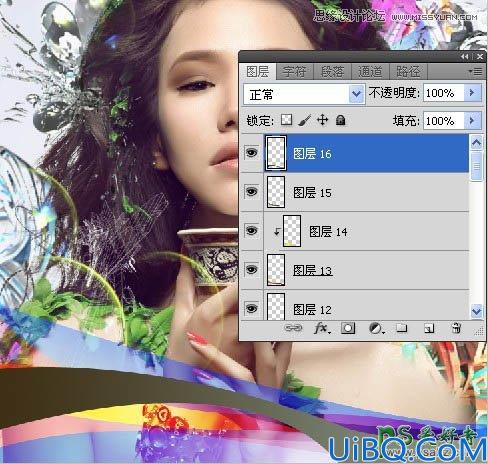
Task: Close the layers panel
Action: point(480,57)
